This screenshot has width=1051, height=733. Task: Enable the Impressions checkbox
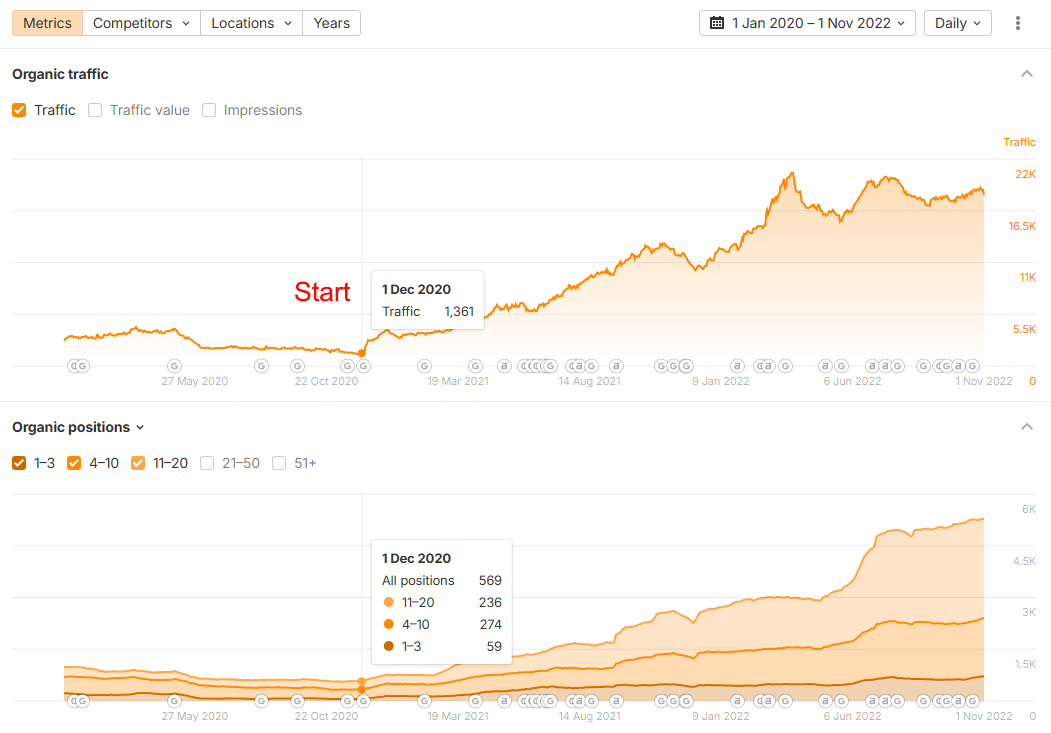(209, 110)
